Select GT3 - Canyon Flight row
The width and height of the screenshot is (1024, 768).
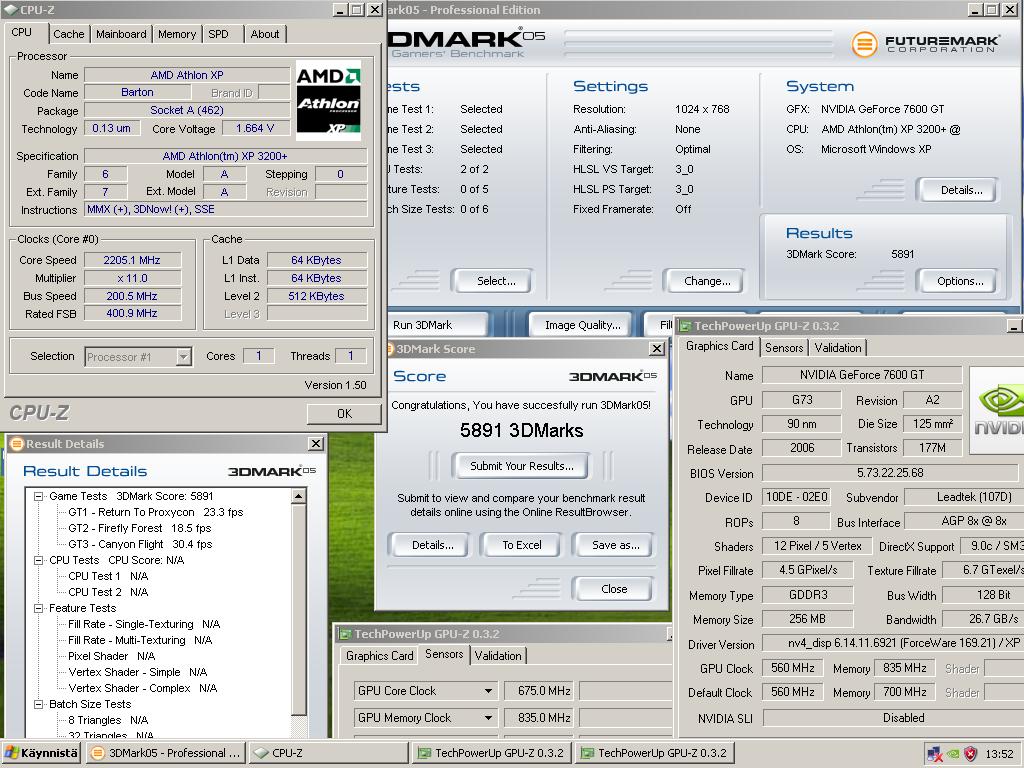pos(140,544)
